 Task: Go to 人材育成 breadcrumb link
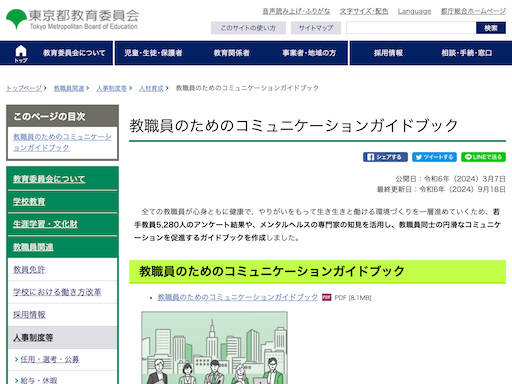(151, 88)
